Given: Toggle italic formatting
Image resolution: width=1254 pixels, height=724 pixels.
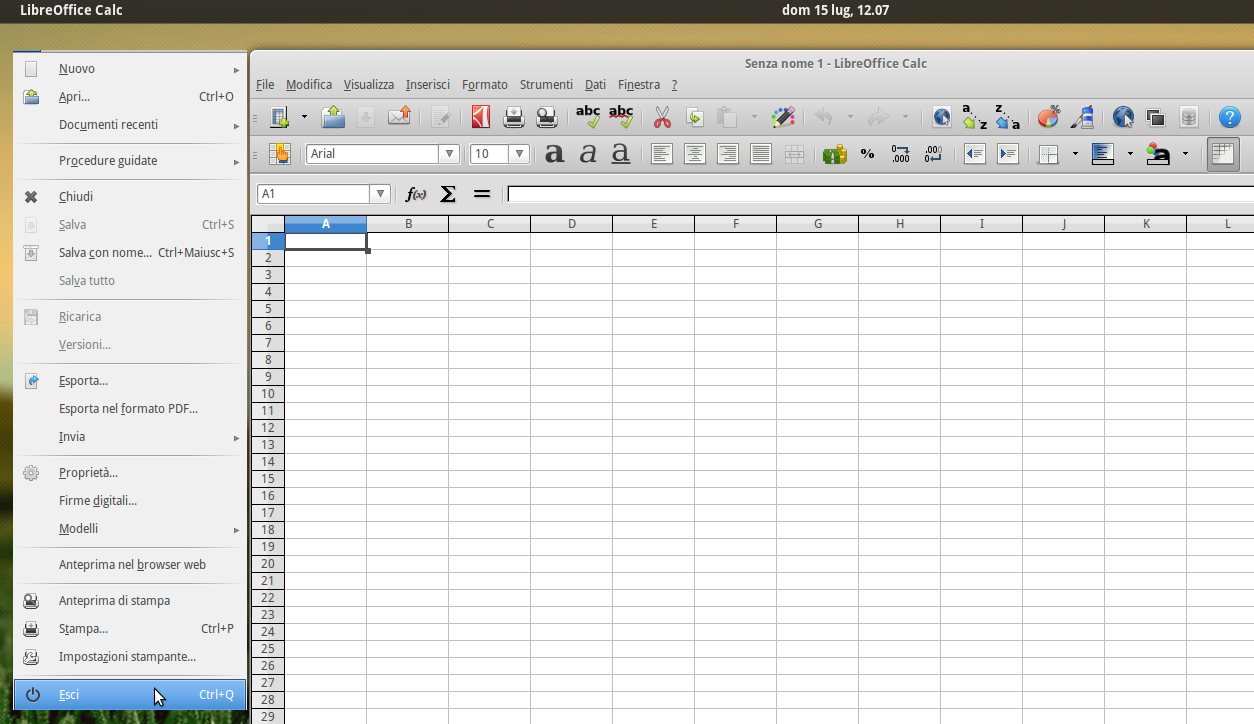Looking at the screenshot, I should pos(588,154).
